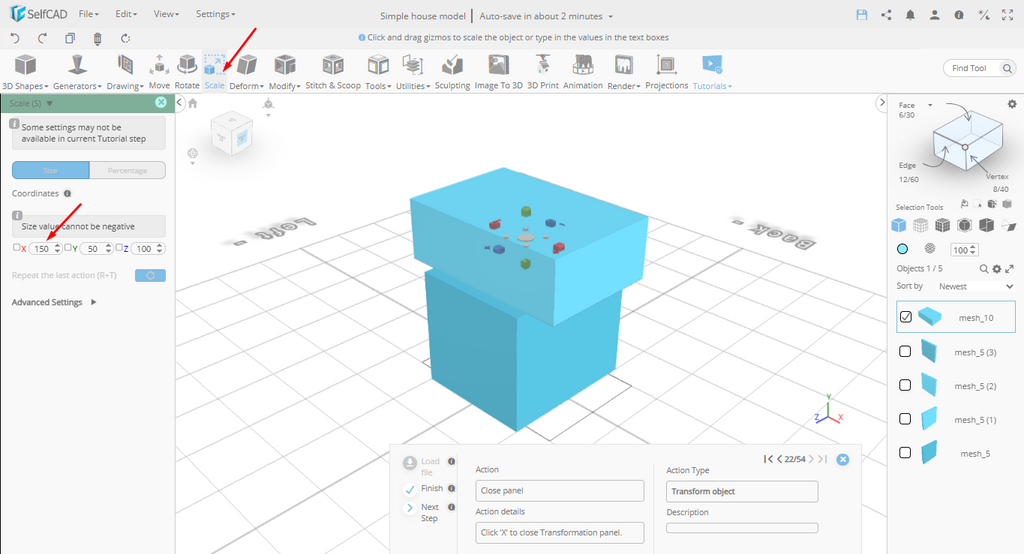Open the Generators tool menu
1024x554 pixels.
[x=77, y=72]
